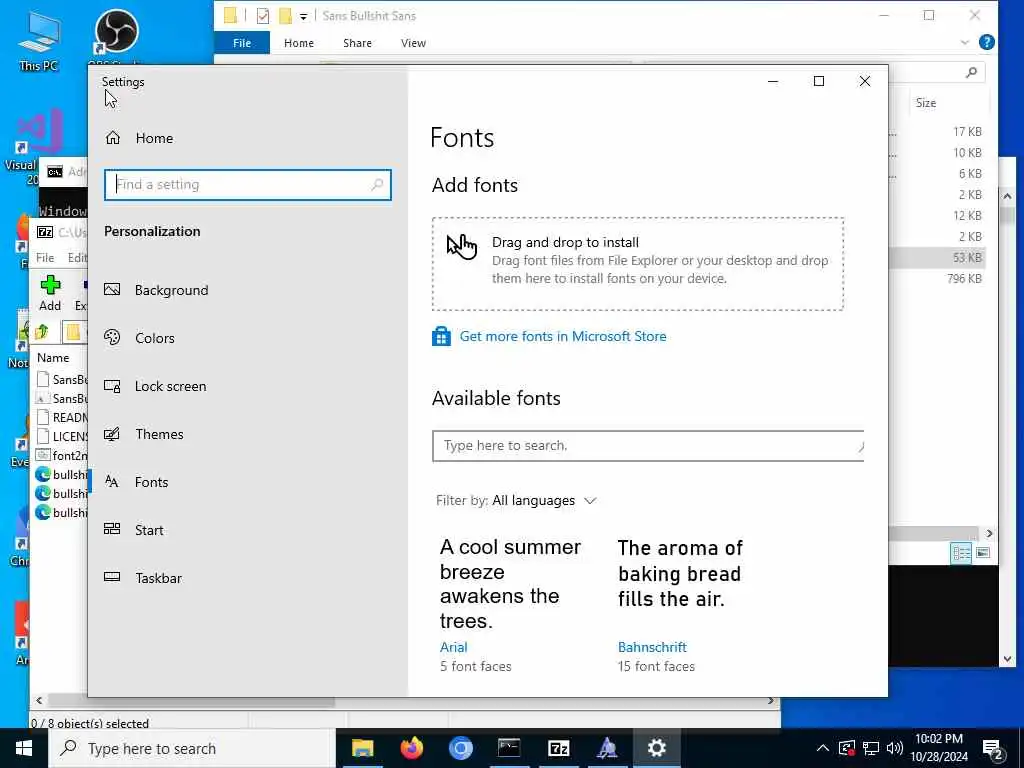Open Background personalization settings

click(x=157, y=290)
